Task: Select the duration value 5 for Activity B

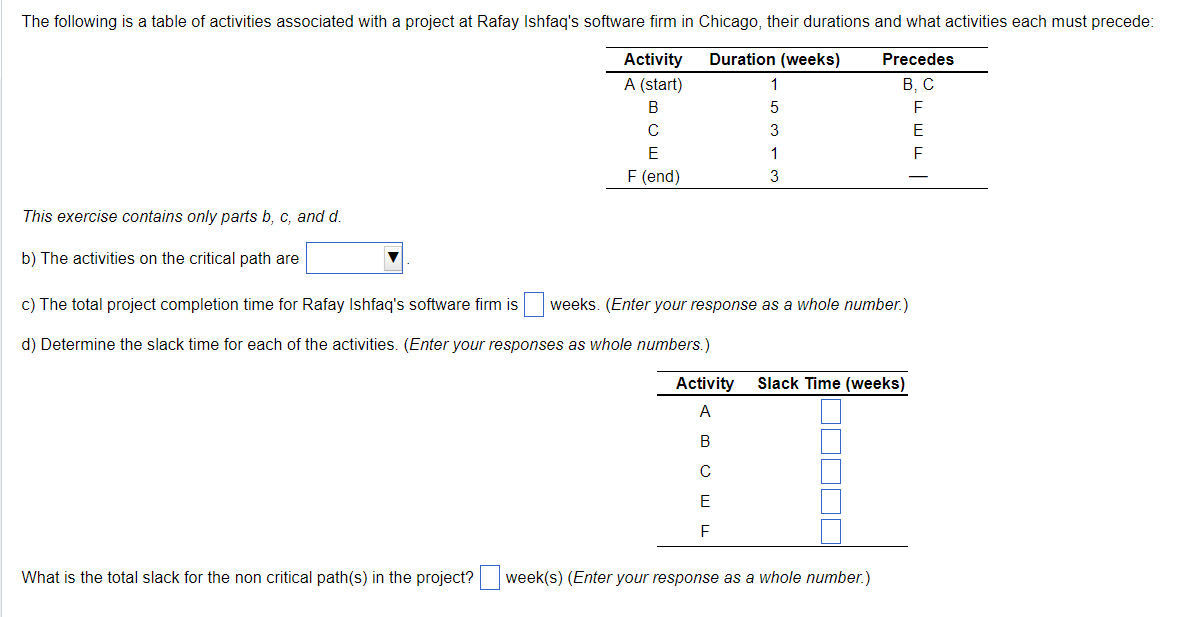Action: tap(773, 107)
